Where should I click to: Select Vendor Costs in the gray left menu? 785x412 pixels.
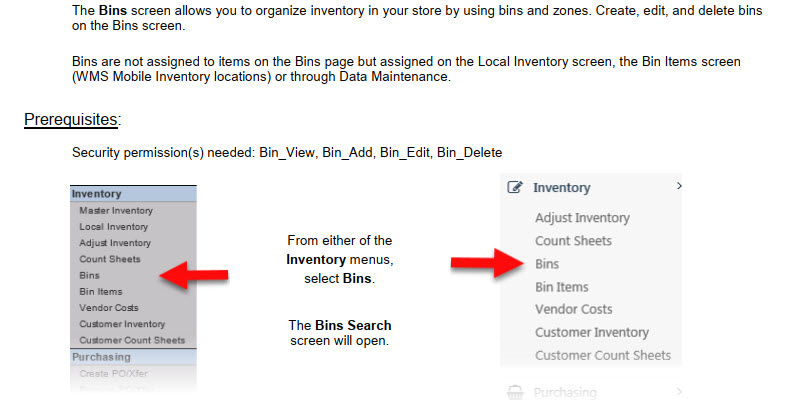pyautogui.click(x=109, y=307)
